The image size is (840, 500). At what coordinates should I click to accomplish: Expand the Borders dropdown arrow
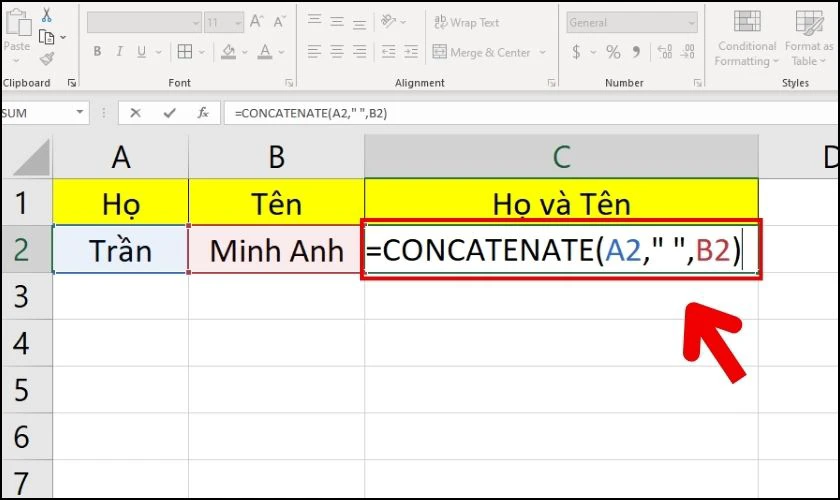(202, 52)
